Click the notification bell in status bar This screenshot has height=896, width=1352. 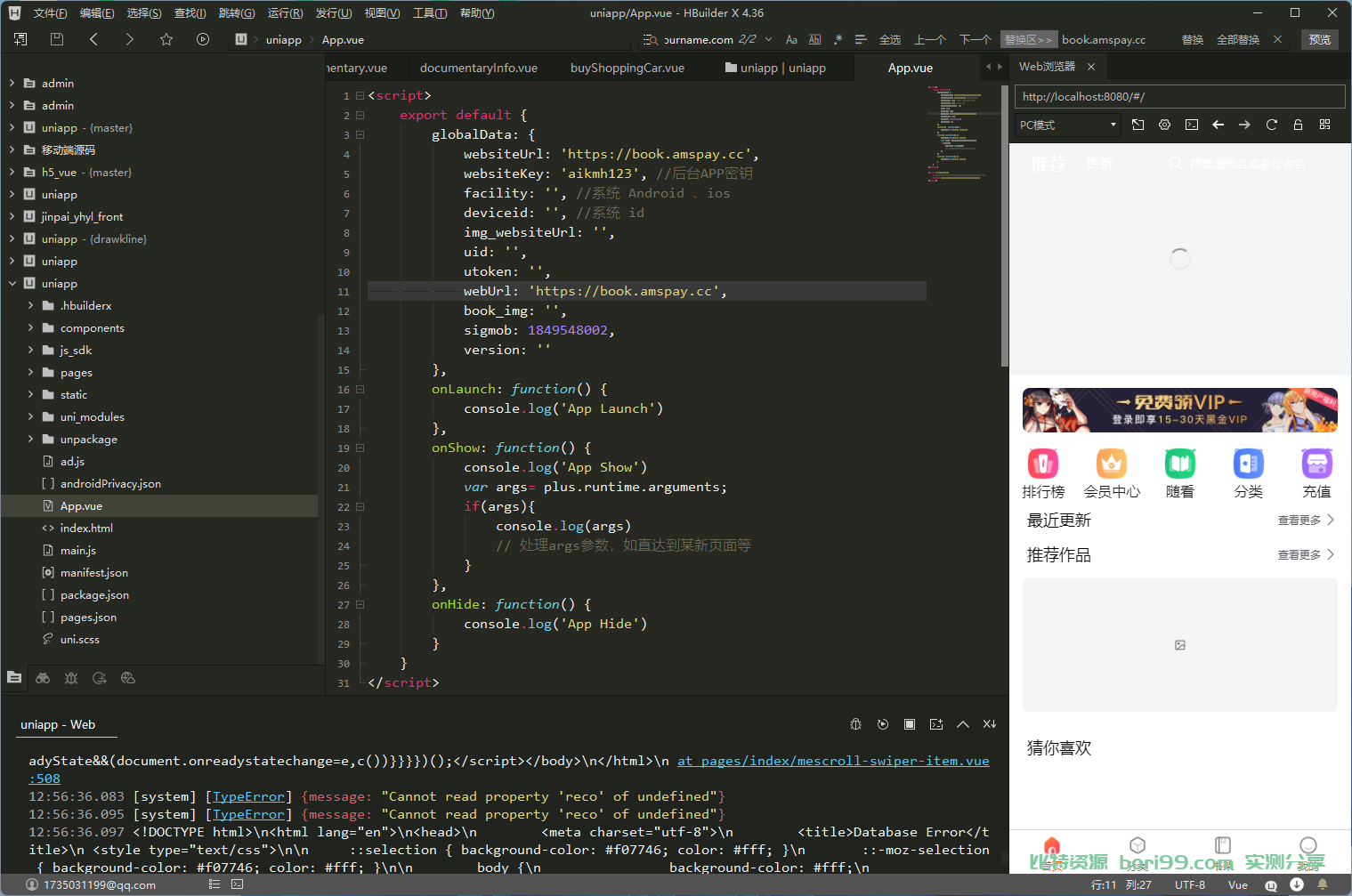[1323, 884]
